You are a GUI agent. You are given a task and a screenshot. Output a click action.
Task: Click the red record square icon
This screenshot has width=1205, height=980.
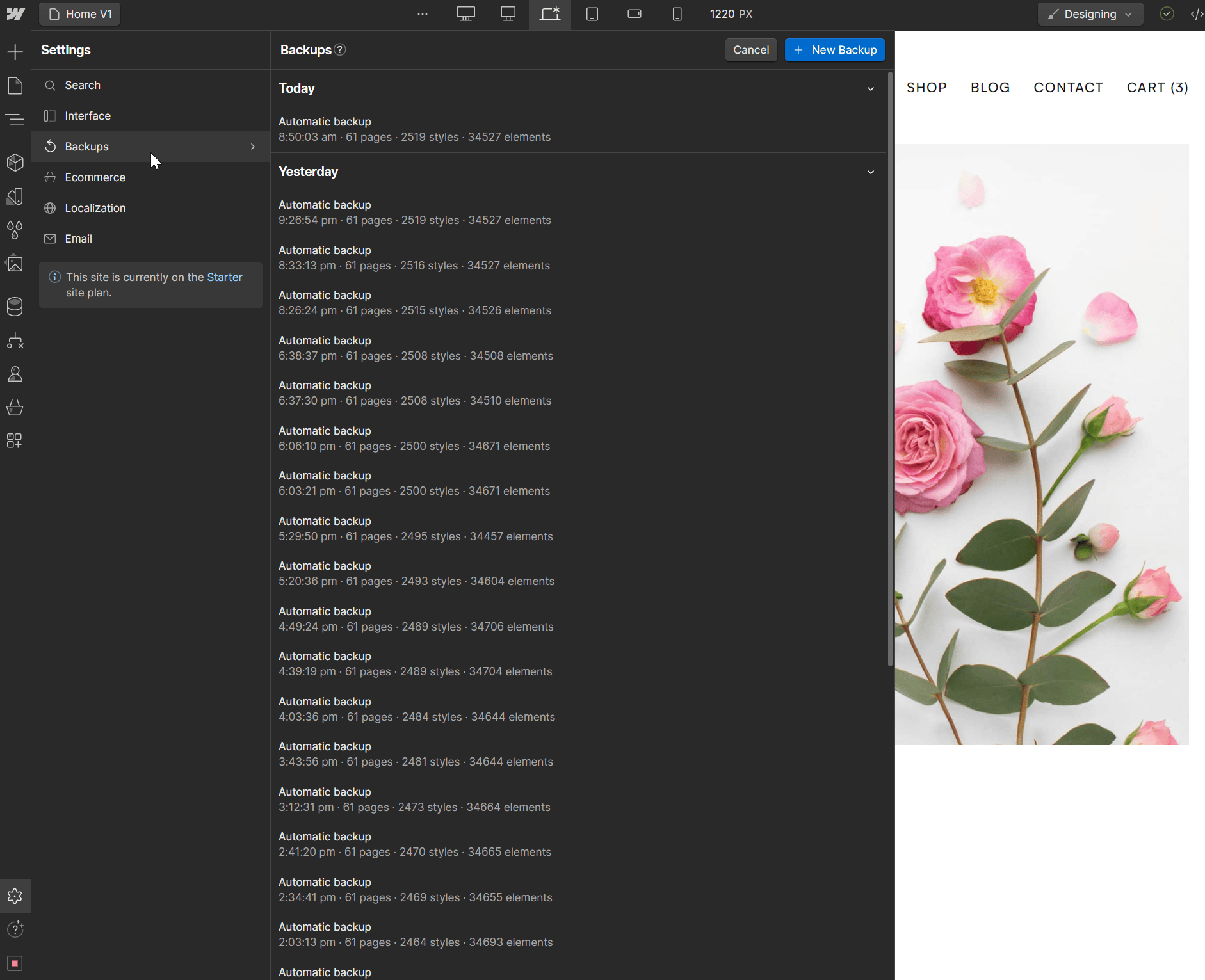(15, 963)
